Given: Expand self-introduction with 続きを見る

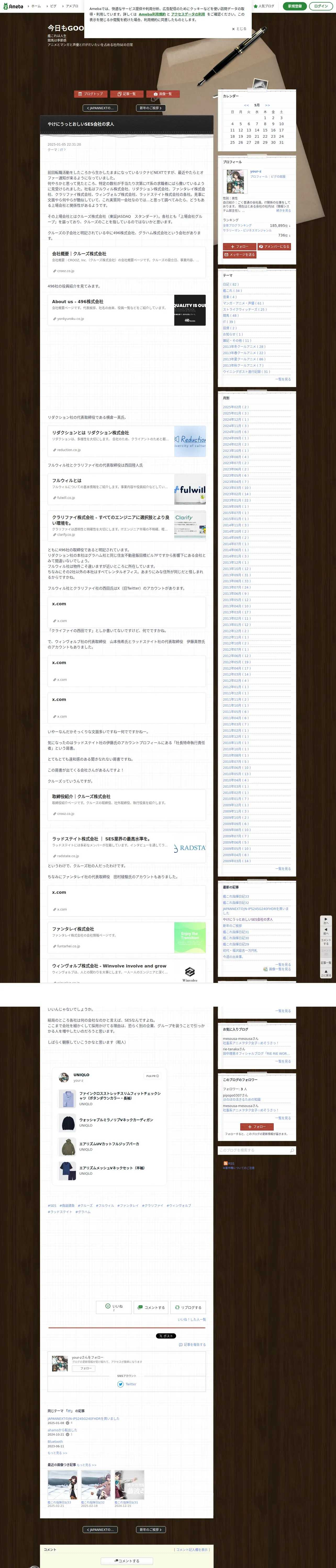Looking at the screenshot, I should point(284,211).
